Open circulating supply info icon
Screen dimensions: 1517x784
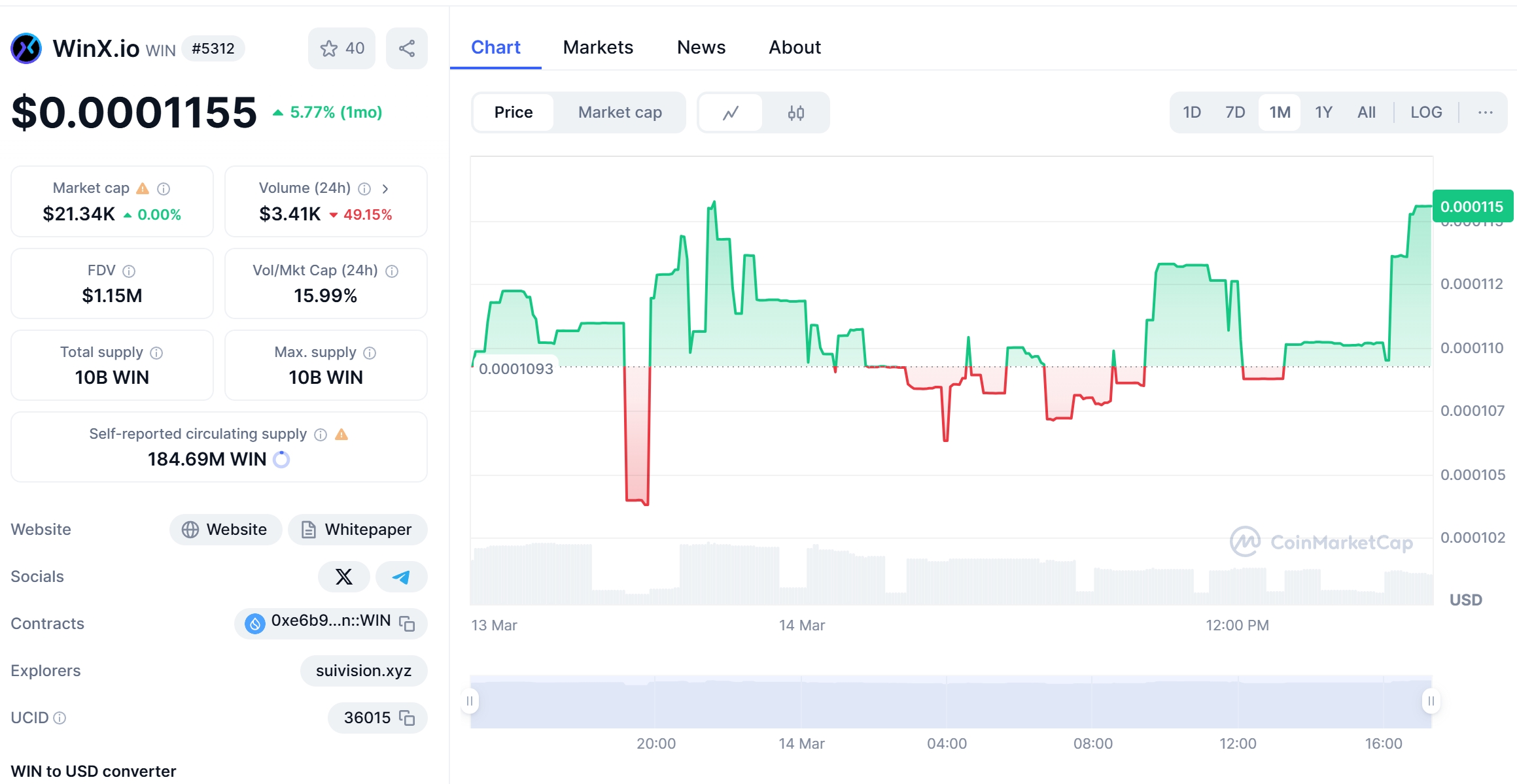tap(321, 435)
